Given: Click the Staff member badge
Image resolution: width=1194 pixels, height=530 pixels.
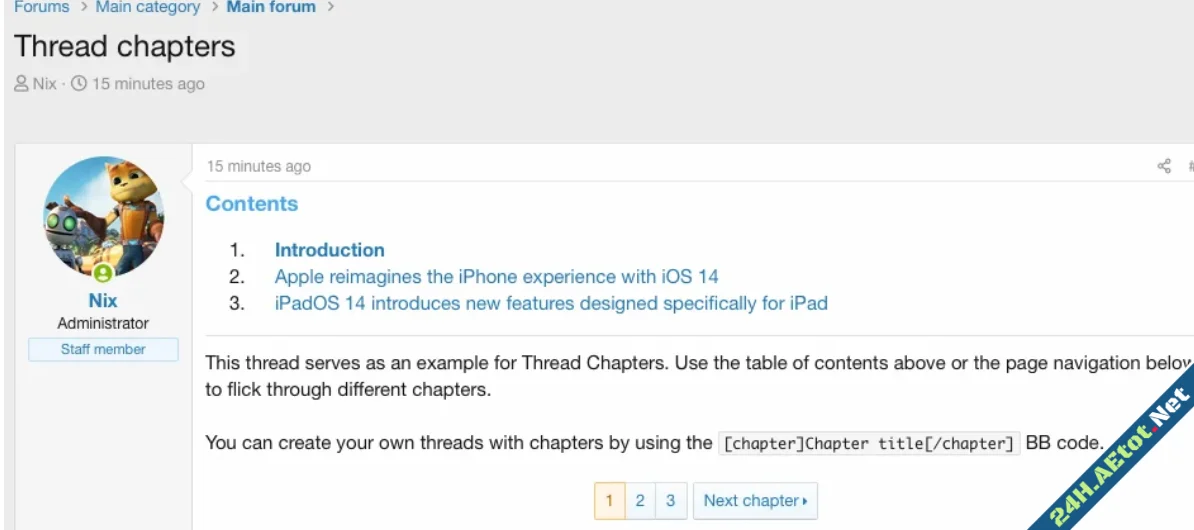Looking at the screenshot, I should click(103, 349).
